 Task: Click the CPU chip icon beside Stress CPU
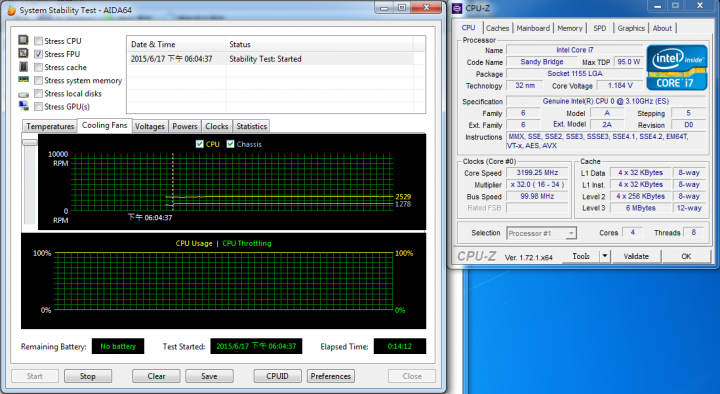pos(23,40)
